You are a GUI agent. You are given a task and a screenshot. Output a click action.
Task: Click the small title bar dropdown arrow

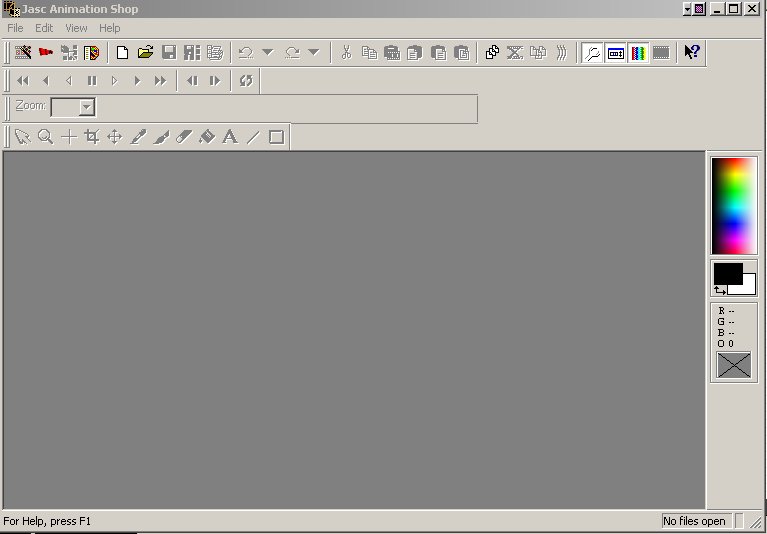tap(687, 9)
